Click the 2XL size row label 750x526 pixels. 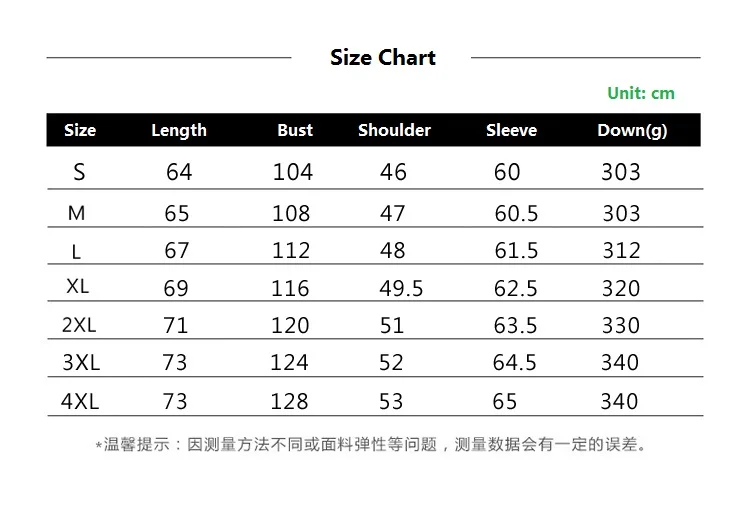[79, 325]
